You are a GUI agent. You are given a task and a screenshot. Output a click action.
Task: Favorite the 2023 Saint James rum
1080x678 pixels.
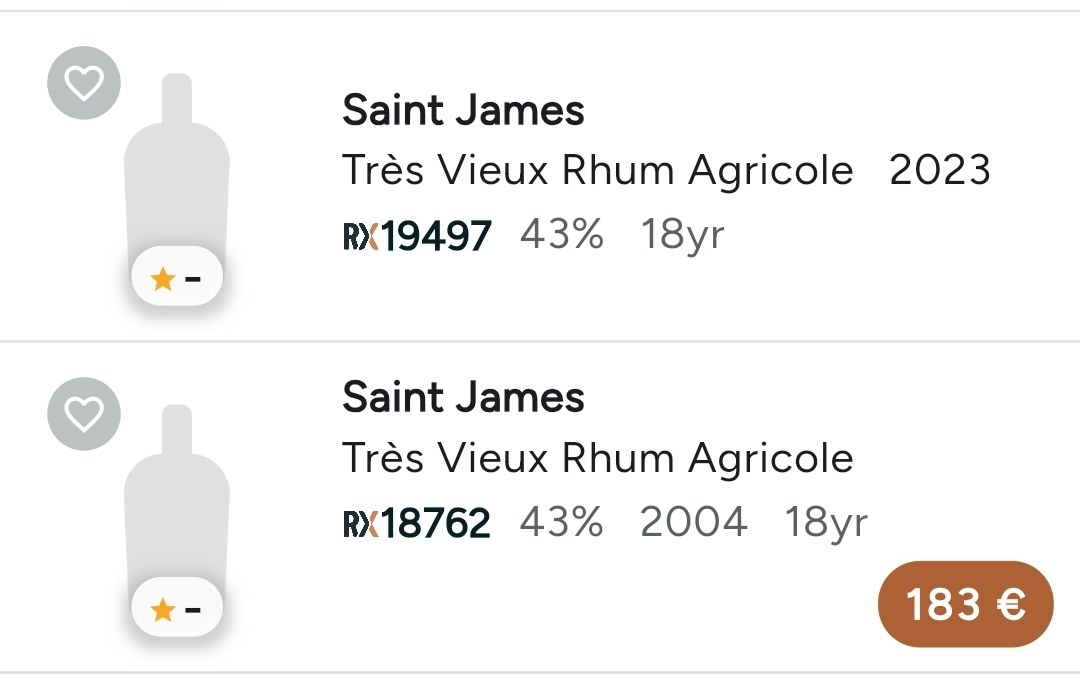pos(84,83)
